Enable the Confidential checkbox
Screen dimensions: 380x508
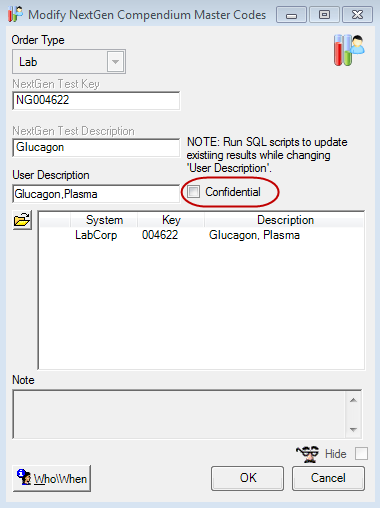(193, 192)
